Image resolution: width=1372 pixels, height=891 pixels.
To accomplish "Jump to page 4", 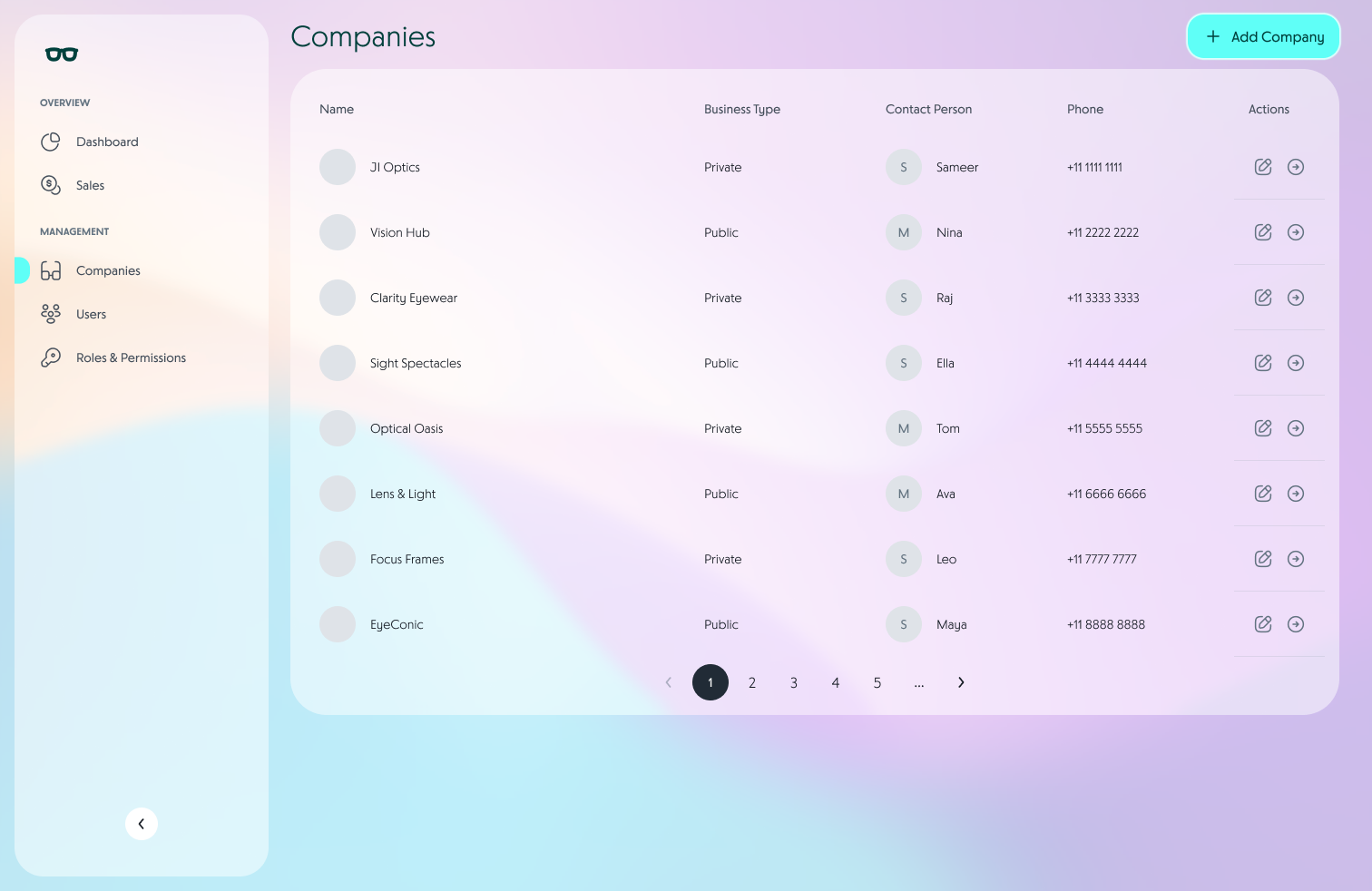I will (x=836, y=682).
